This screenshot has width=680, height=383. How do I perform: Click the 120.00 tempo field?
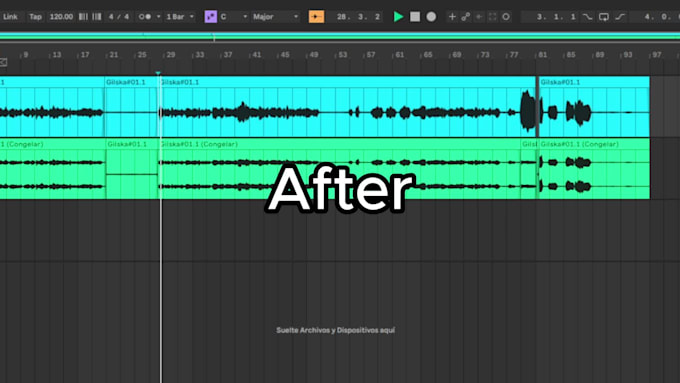61,17
